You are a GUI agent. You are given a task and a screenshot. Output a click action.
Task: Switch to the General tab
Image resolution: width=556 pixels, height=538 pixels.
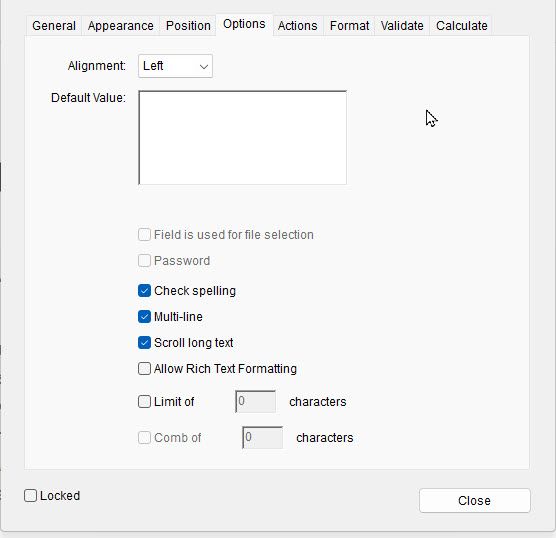[54, 26]
